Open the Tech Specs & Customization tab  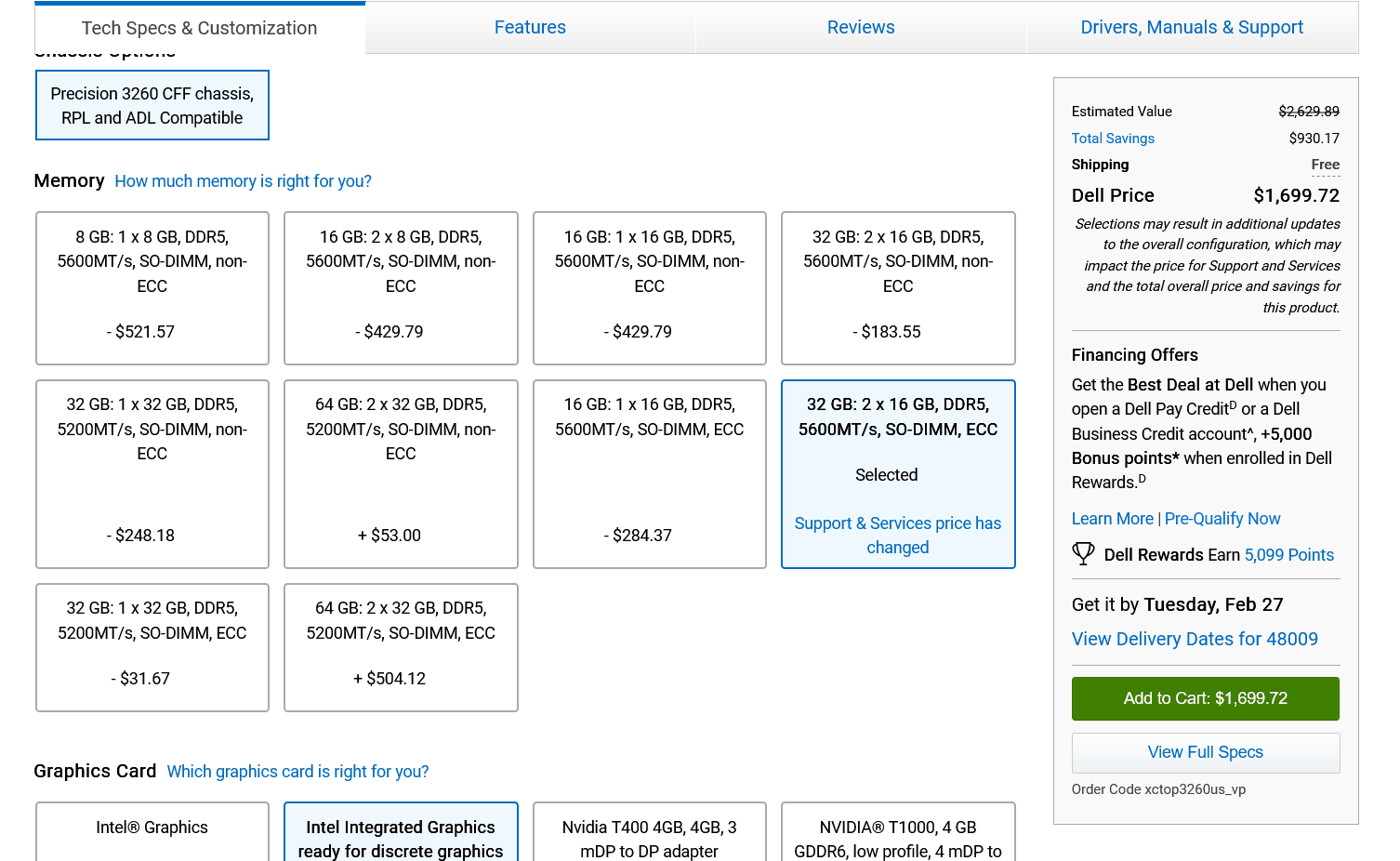click(200, 28)
